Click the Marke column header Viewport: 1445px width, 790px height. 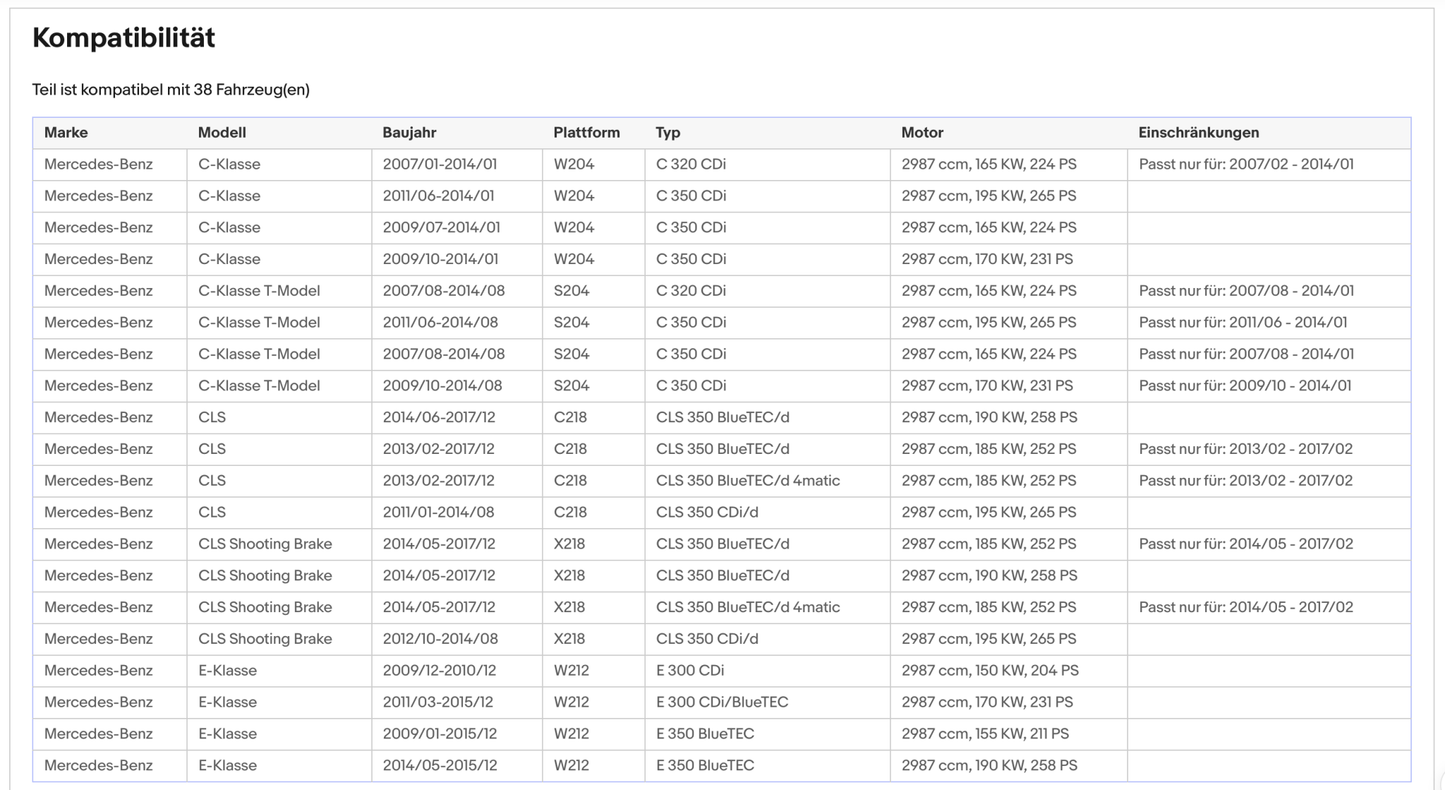point(66,133)
